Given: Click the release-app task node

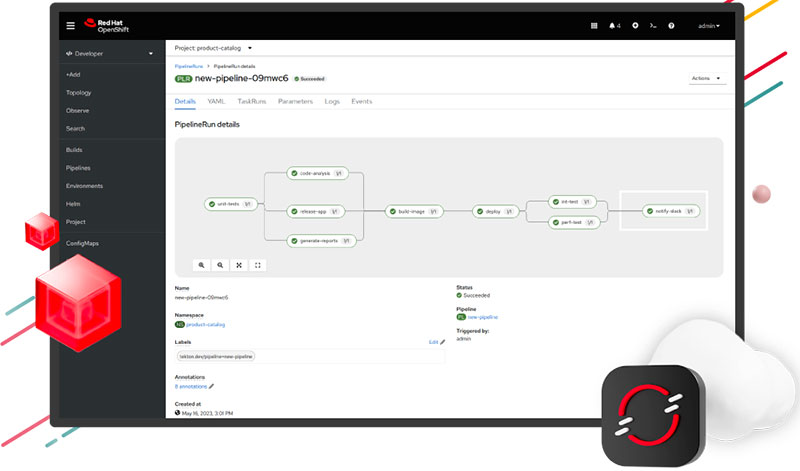Looking at the screenshot, I should 316,211.
